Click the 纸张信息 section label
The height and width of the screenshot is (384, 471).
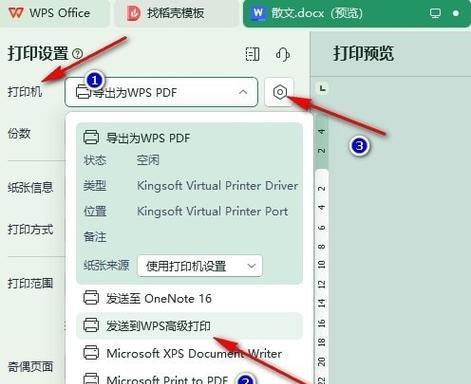click(x=30, y=187)
